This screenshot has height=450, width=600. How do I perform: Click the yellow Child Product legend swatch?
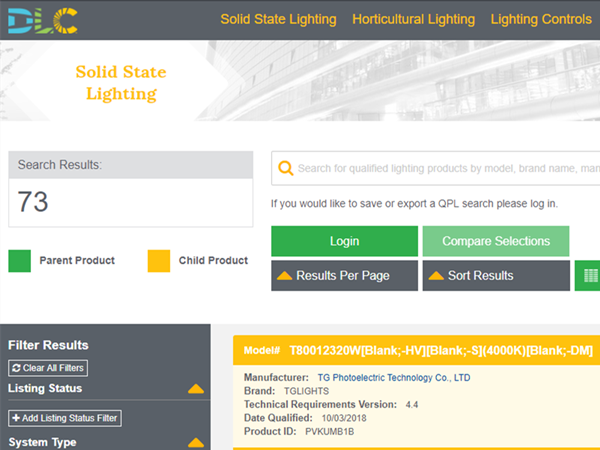159,261
